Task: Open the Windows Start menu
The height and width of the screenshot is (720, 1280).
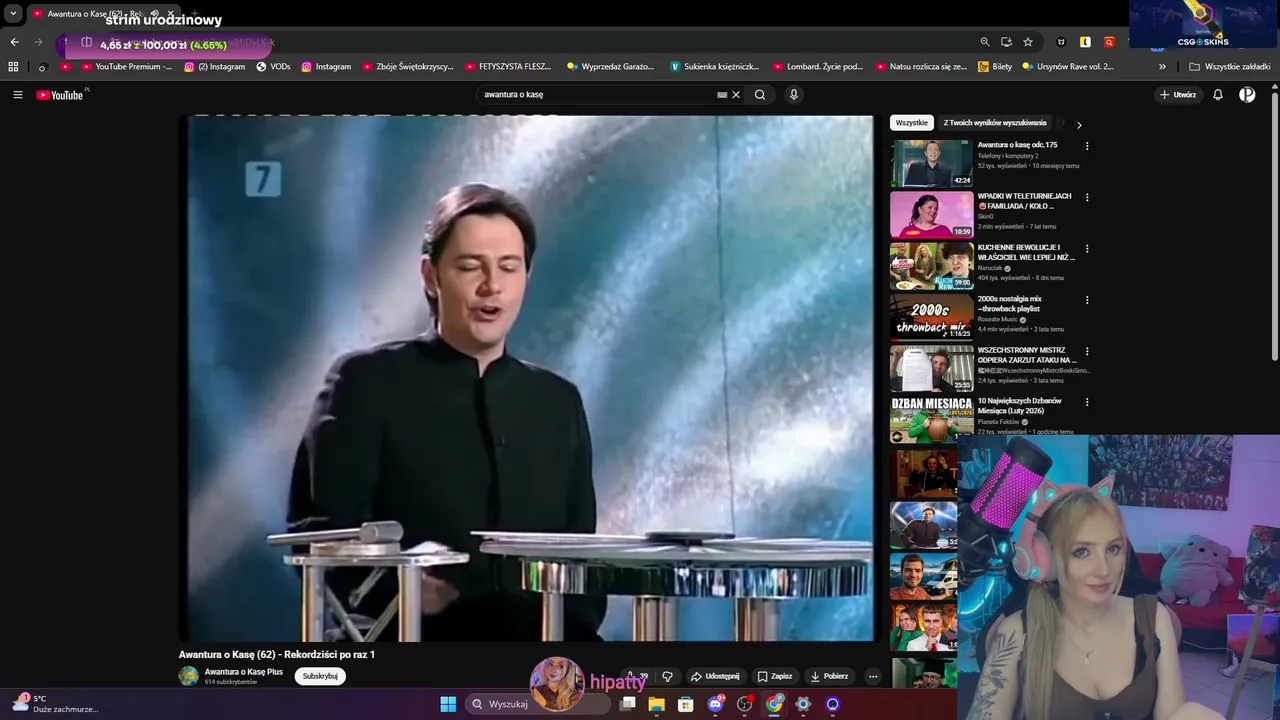Action: pos(448,704)
